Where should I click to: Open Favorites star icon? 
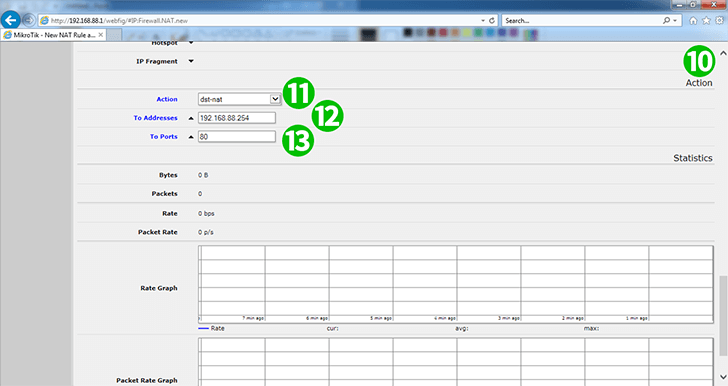(706, 20)
